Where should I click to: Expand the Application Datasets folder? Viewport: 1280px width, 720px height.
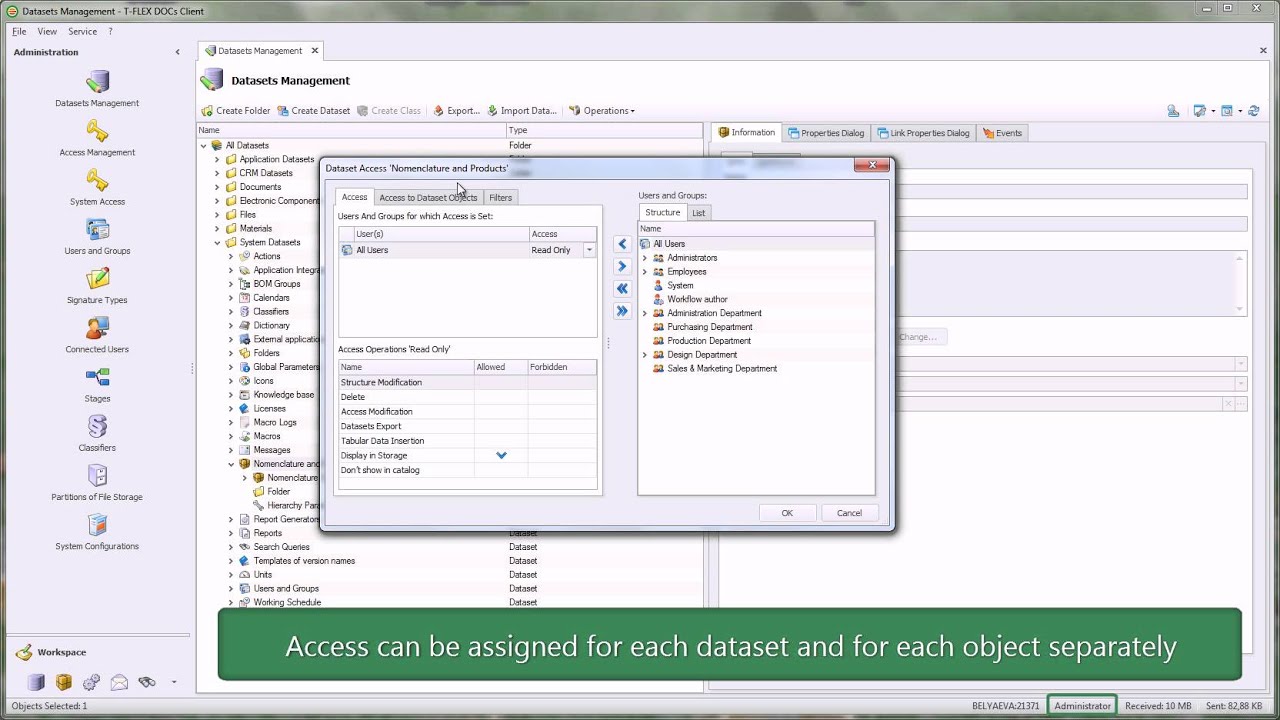(x=217, y=159)
